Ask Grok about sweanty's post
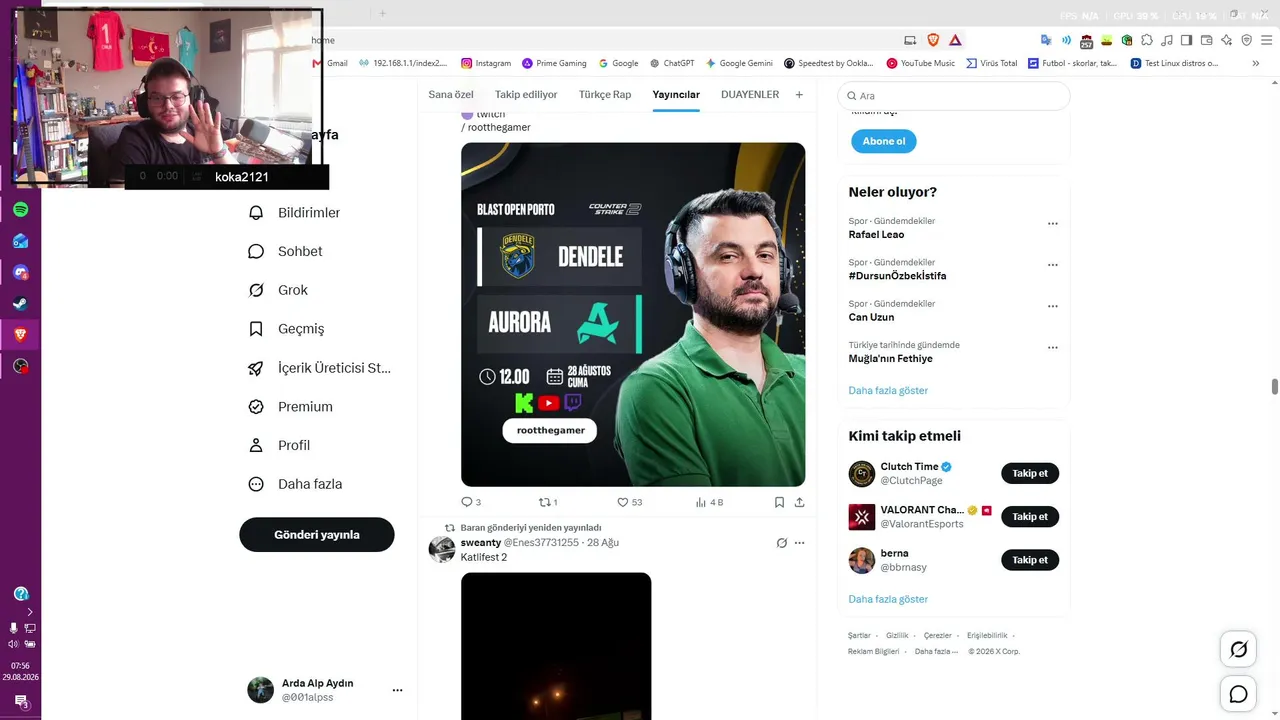Image resolution: width=1280 pixels, height=720 pixels. pos(782,543)
